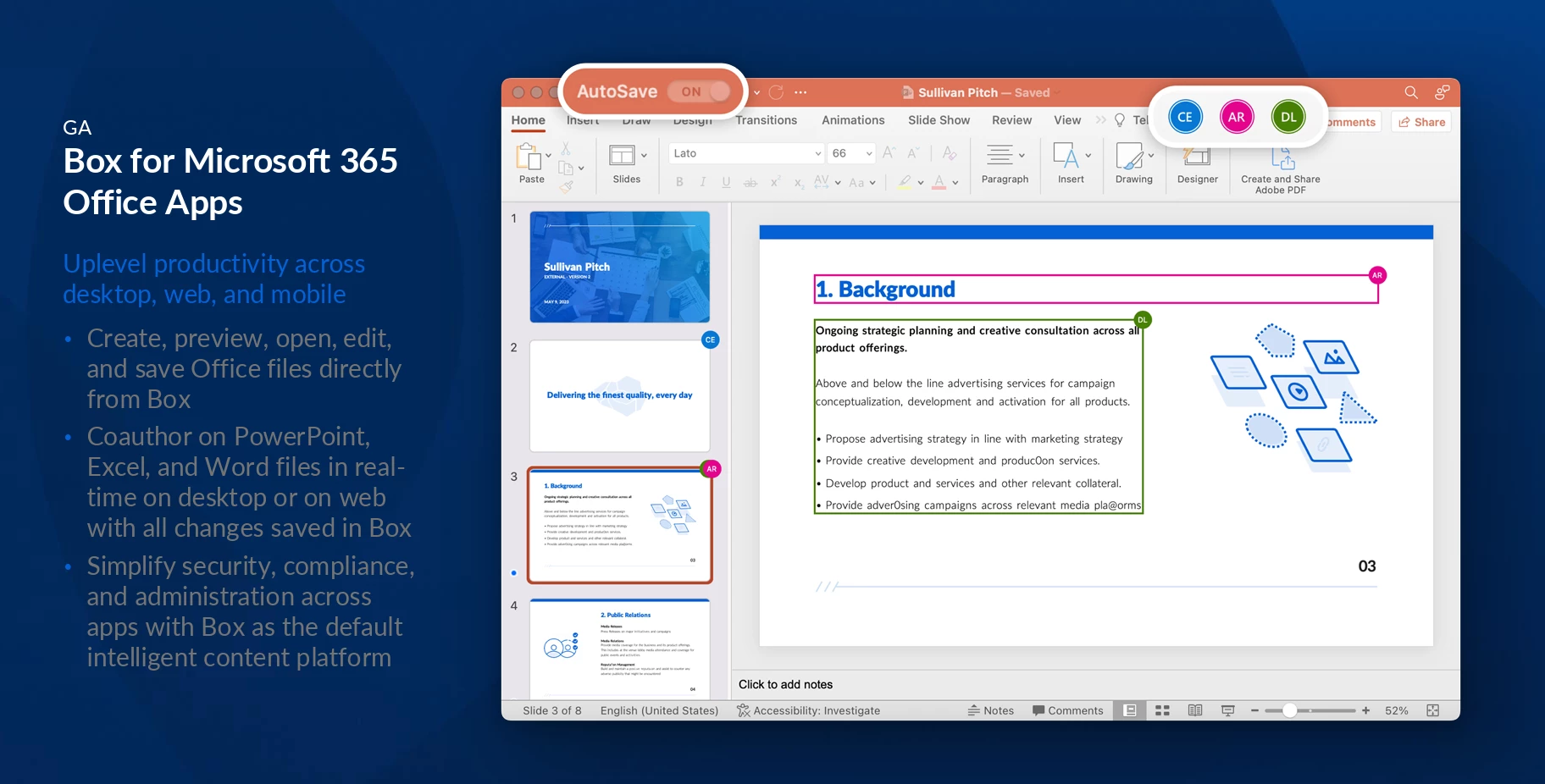Screen dimensions: 1545x784
Task: Apply the yellow text highlight color
Action: pyautogui.click(x=905, y=181)
